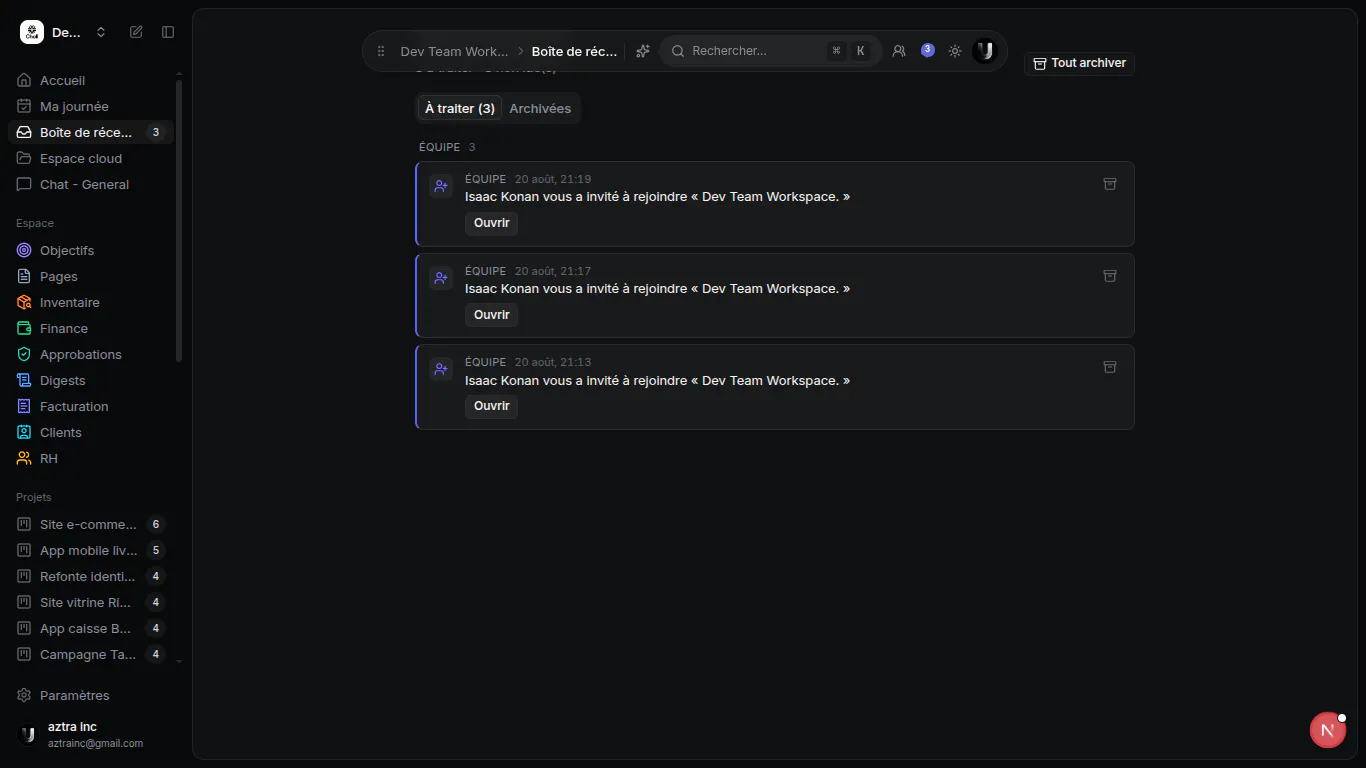Click user-plus icon on 21:19 invitation

pyautogui.click(x=441, y=186)
